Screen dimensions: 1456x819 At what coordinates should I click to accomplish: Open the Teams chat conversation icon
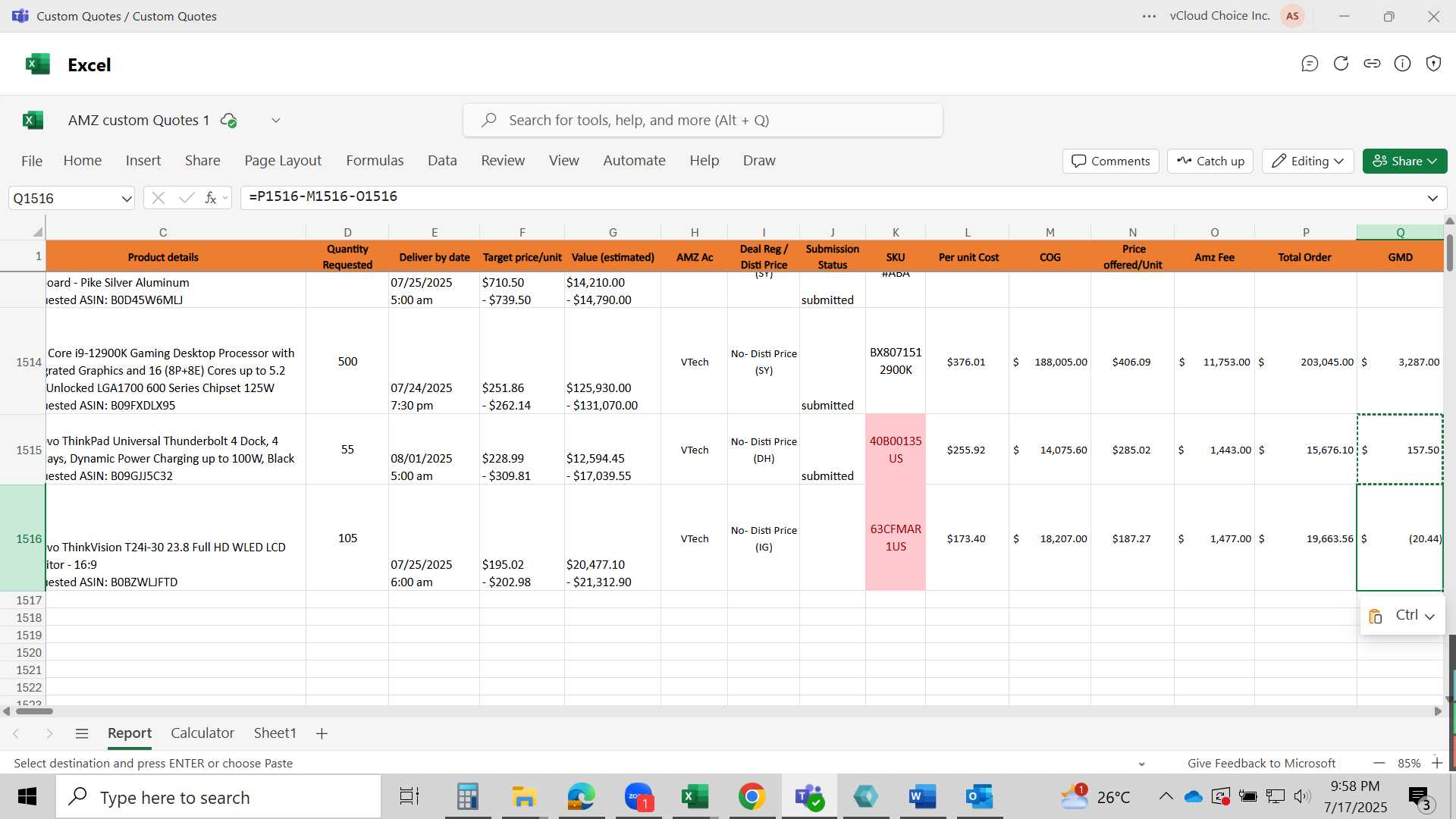pyautogui.click(x=1310, y=64)
